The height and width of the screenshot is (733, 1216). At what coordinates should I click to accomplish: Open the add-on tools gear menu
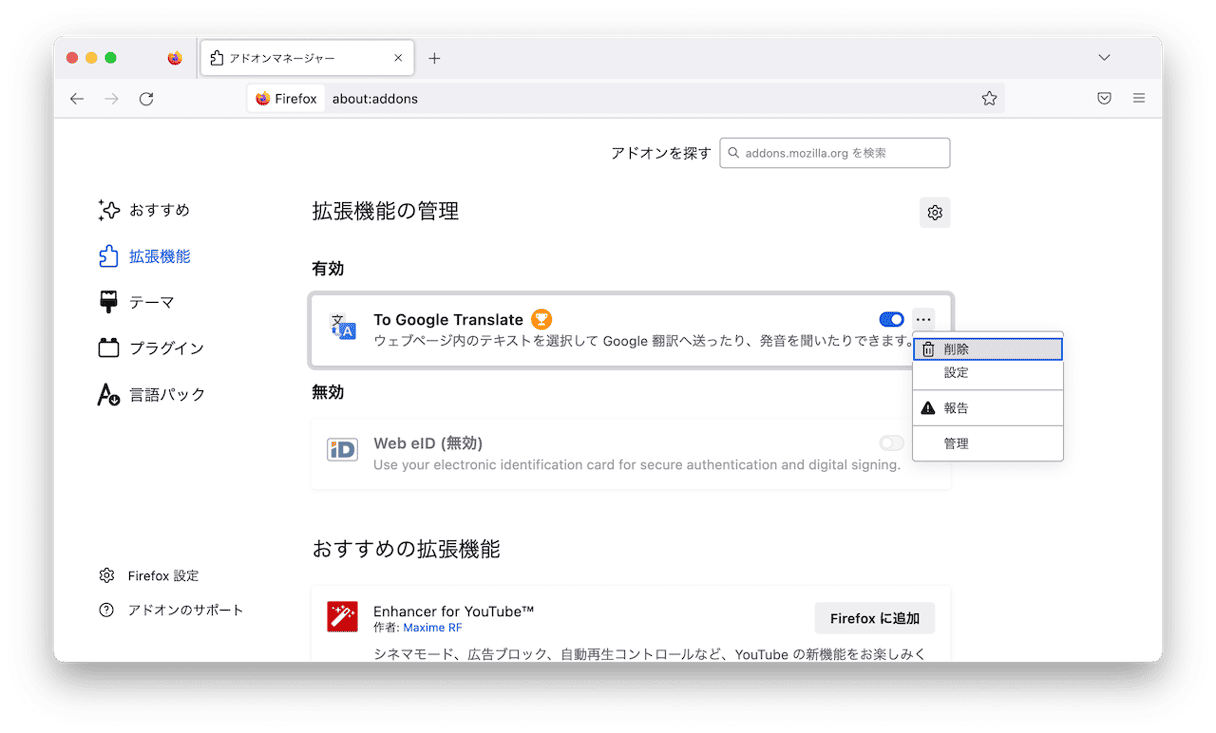click(x=935, y=212)
